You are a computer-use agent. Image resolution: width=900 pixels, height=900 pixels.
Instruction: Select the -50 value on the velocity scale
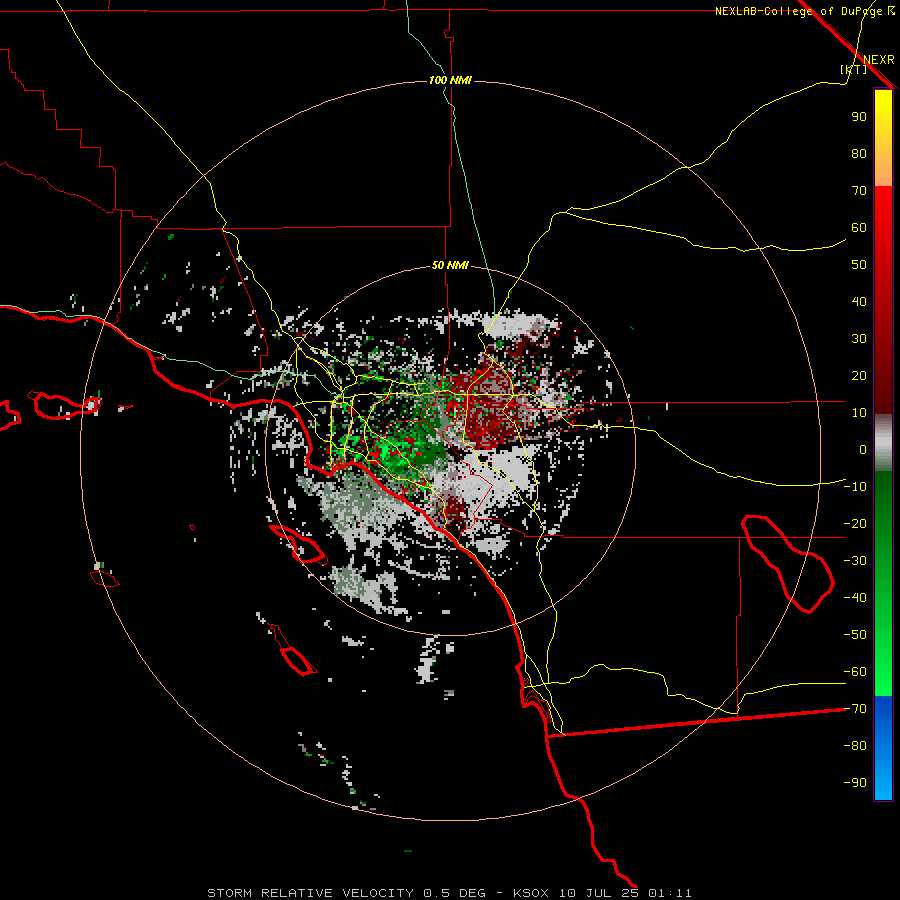(855, 635)
